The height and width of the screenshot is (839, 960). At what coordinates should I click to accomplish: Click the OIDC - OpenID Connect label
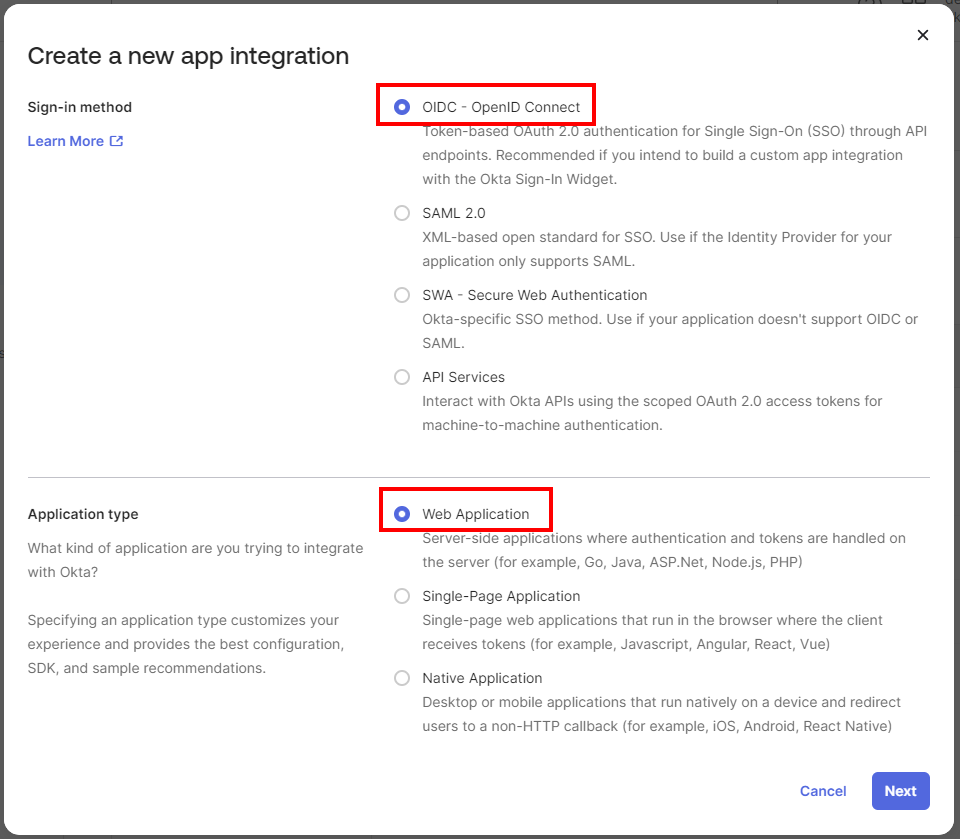(x=501, y=107)
